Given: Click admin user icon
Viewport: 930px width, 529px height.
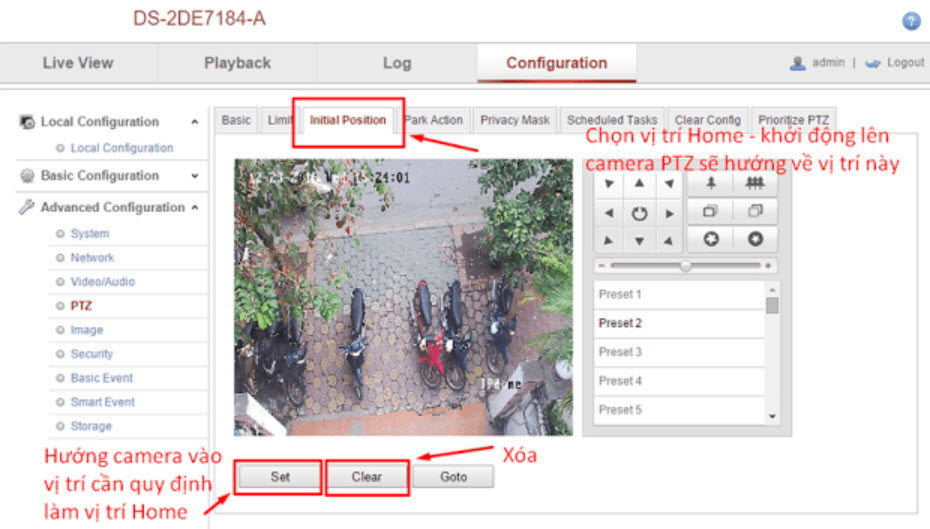Looking at the screenshot, I should coord(798,63).
